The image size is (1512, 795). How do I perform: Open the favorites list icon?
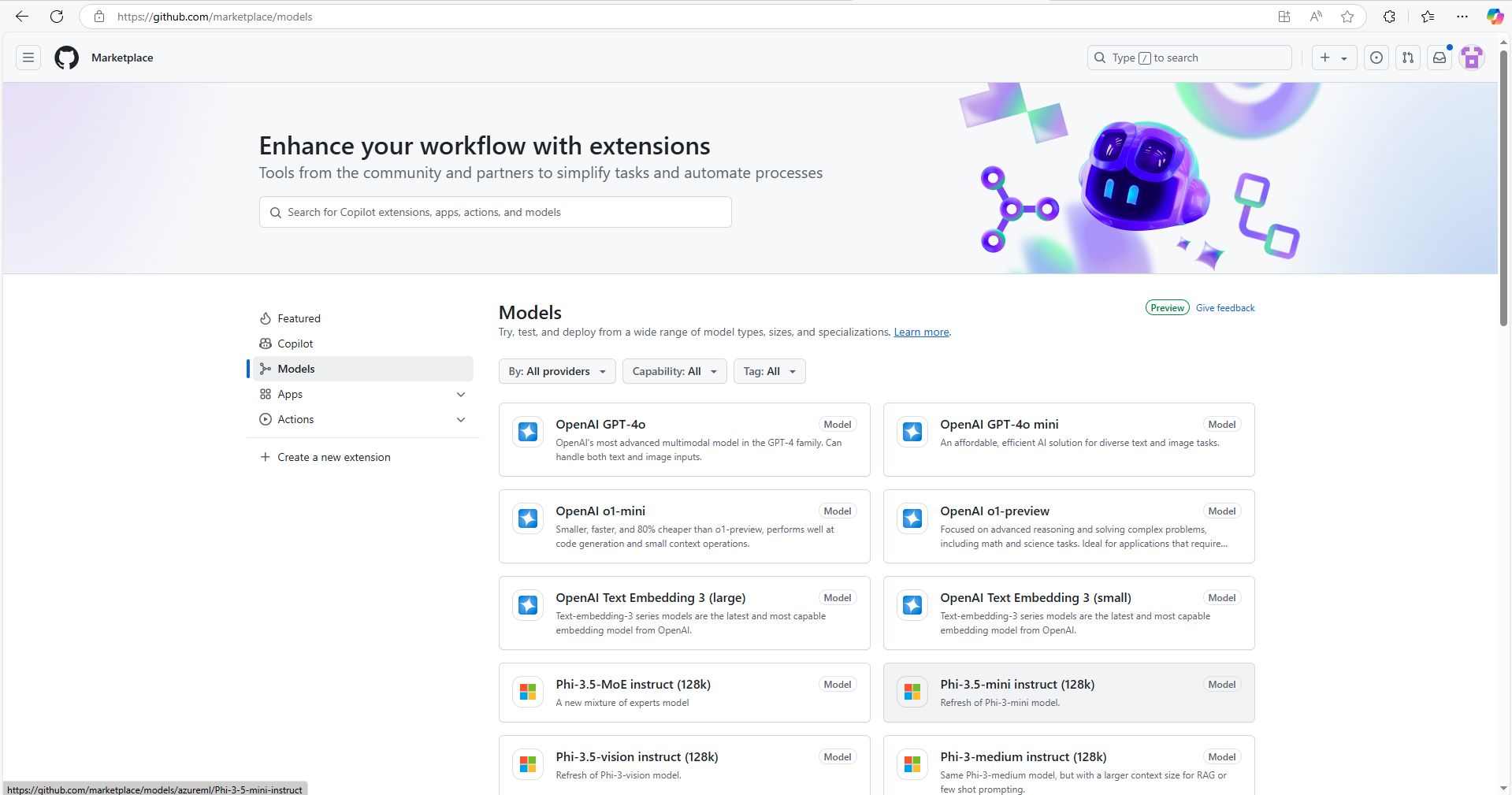point(1428,17)
